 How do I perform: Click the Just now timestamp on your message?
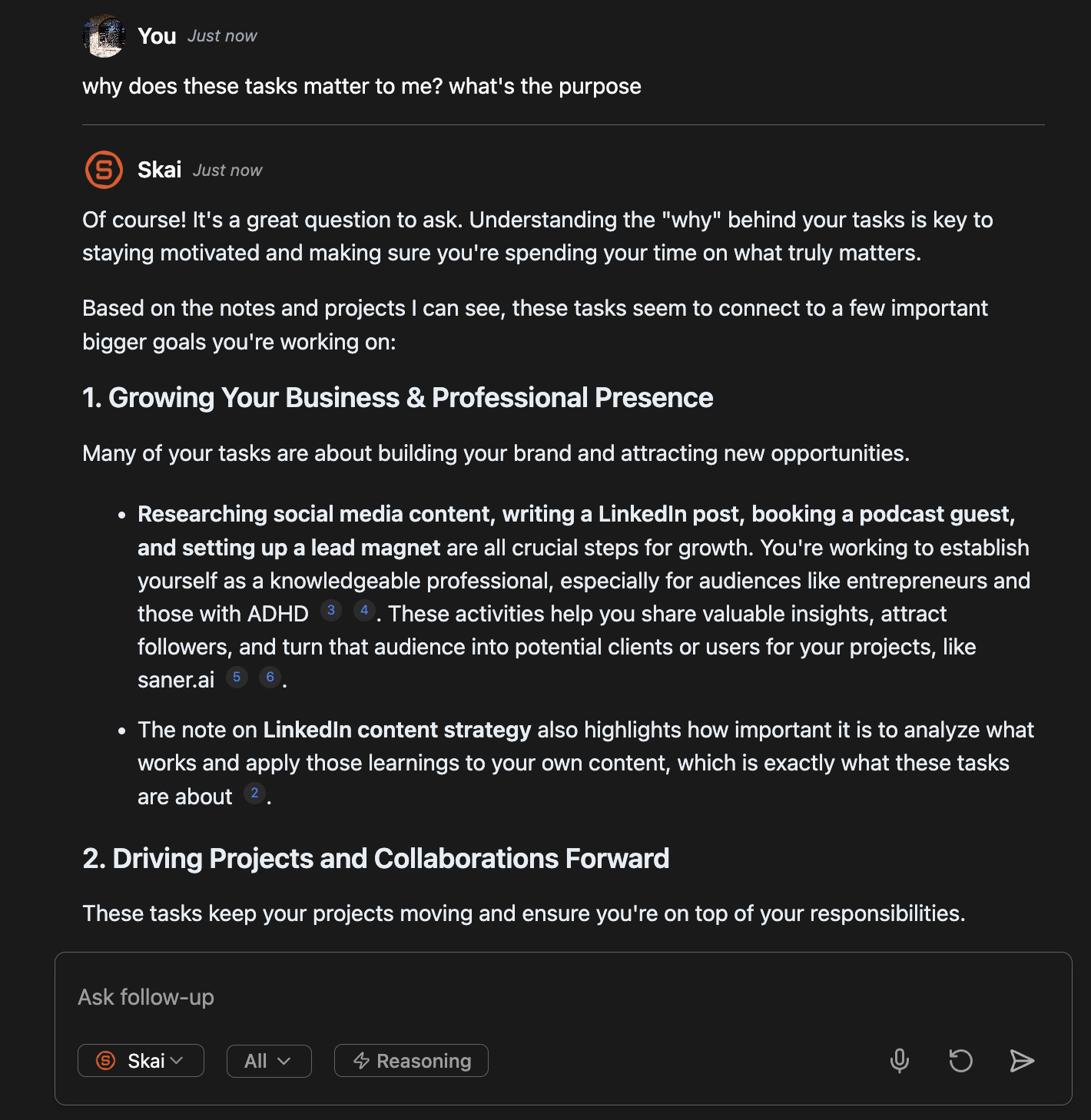[x=221, y=35]
